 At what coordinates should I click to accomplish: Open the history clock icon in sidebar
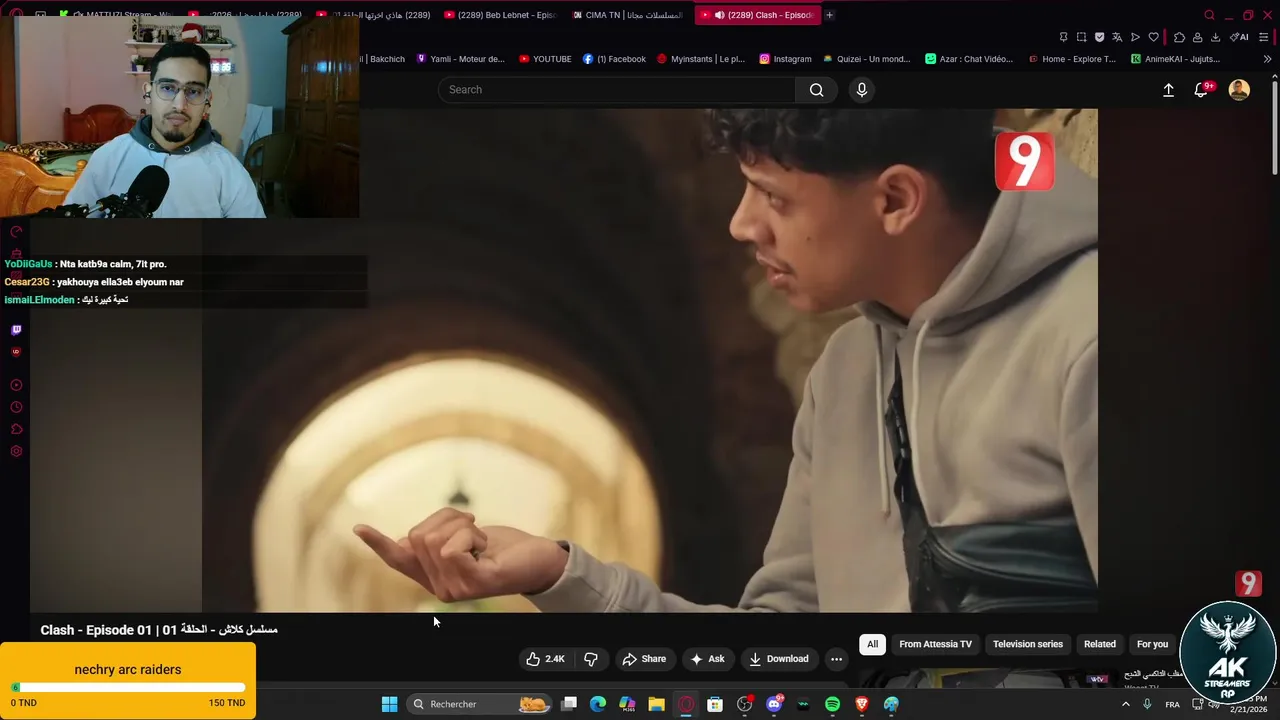pyautogui.click(x=16, y=407)
